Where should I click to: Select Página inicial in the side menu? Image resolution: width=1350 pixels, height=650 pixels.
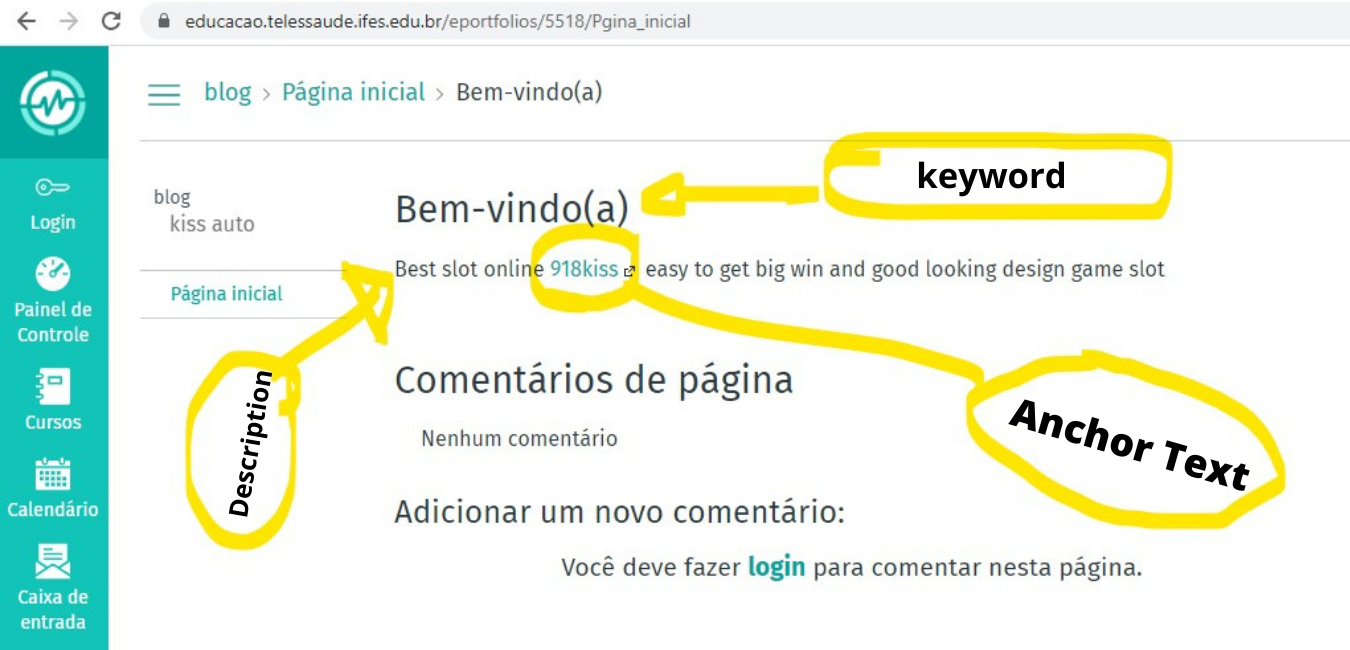coord(227,294)
